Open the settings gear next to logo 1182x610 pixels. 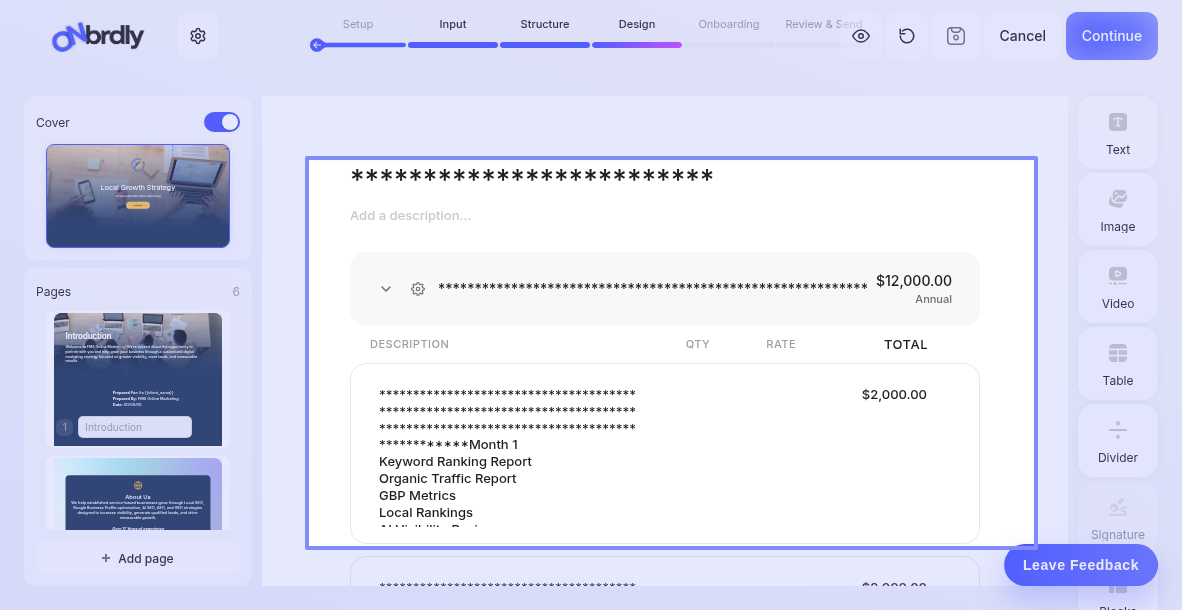[198, 36]
